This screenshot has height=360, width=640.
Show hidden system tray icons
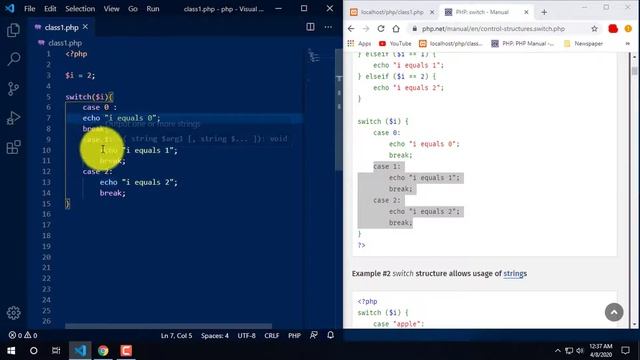click(x=558, y=351)
